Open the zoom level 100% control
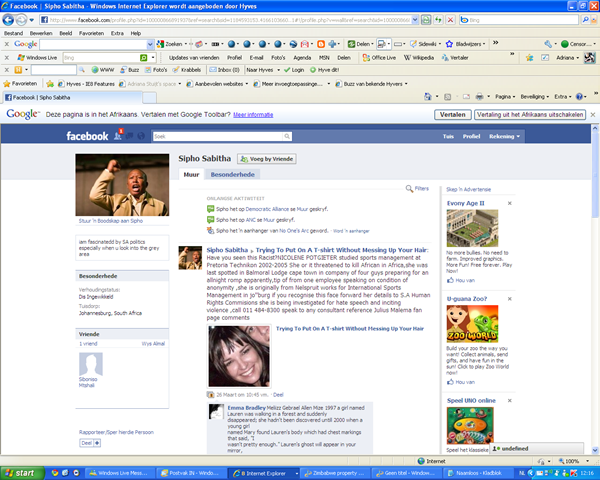The height and width of the screenshot is (480, 600). (x=572, y=461)
